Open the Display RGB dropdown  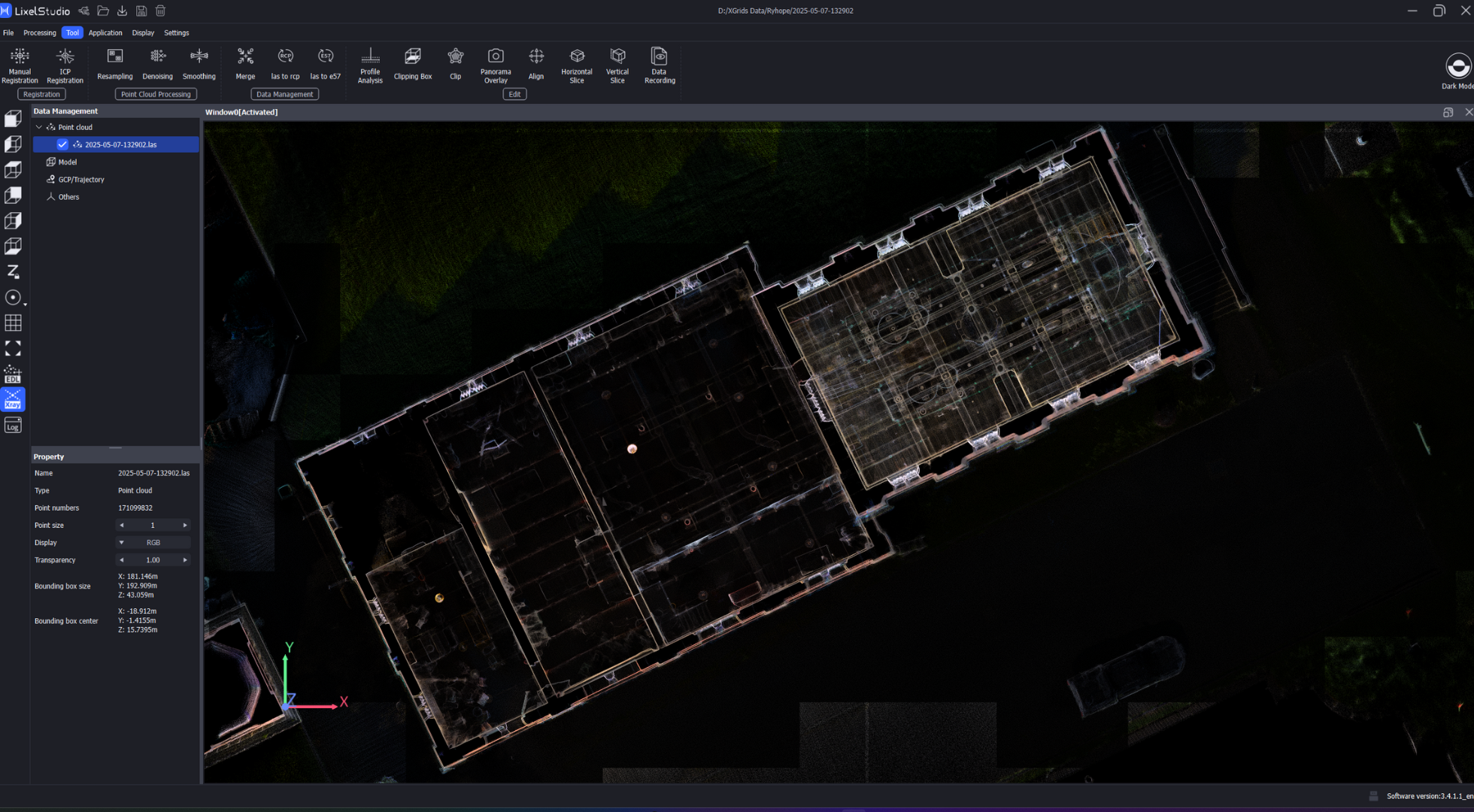pyautogui.click(x=153, y=542)
